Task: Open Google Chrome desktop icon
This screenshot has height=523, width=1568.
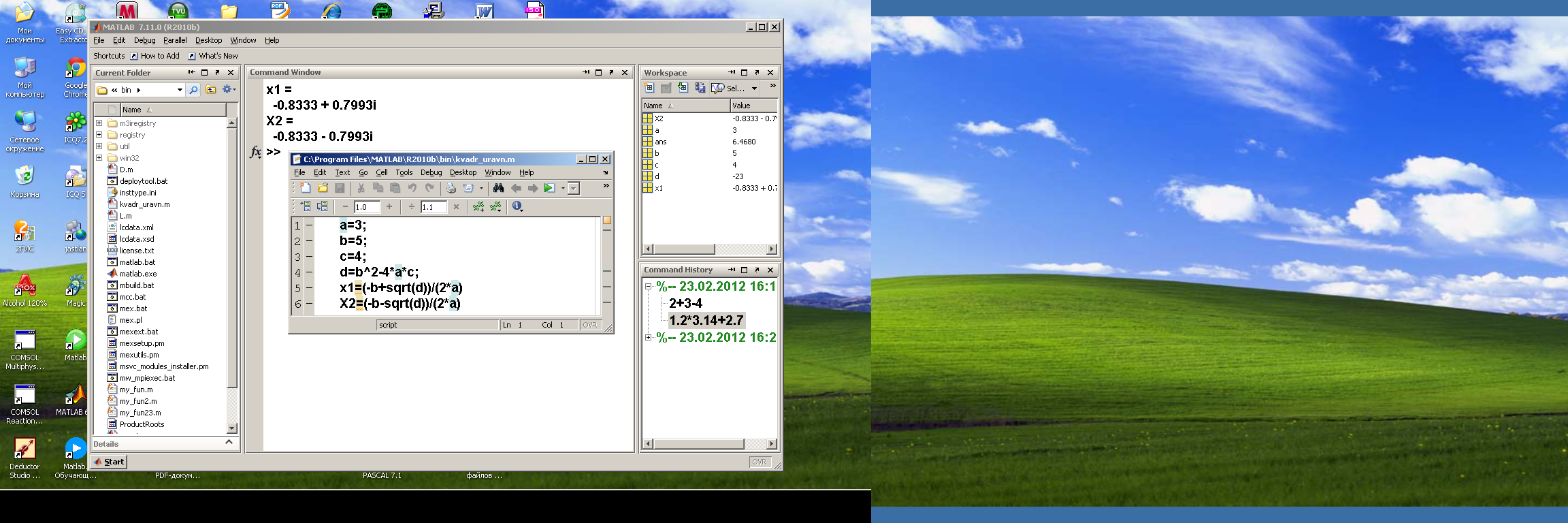Action: click(x=76, y=78)
